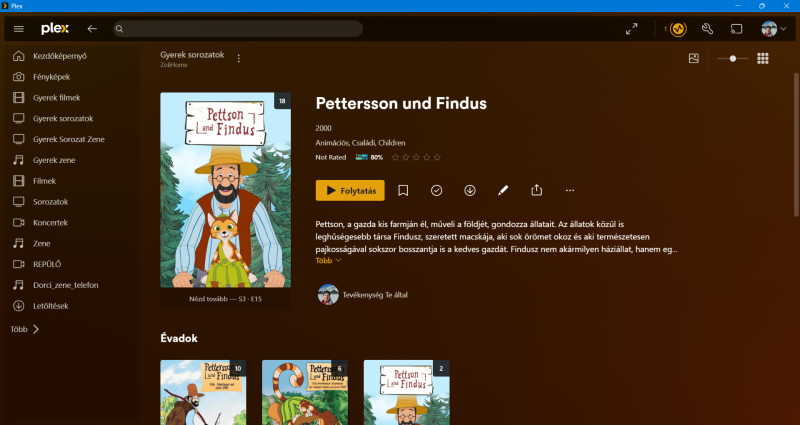Click the ZoliHome server name

[173, 65]
